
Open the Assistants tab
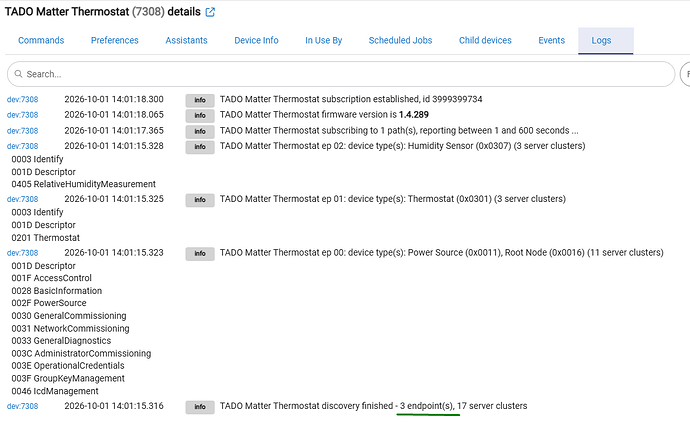[186, 40]
